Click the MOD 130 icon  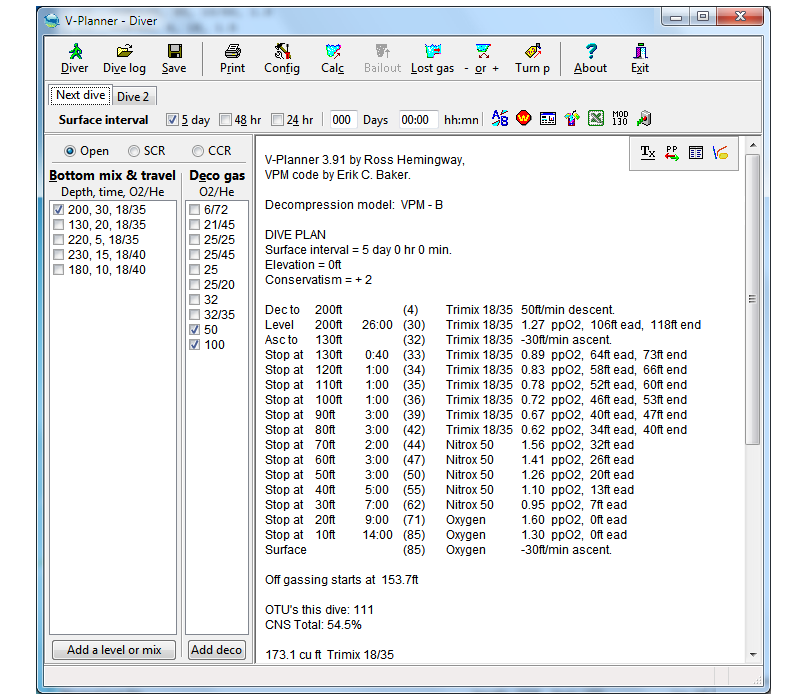click(620, 119)
